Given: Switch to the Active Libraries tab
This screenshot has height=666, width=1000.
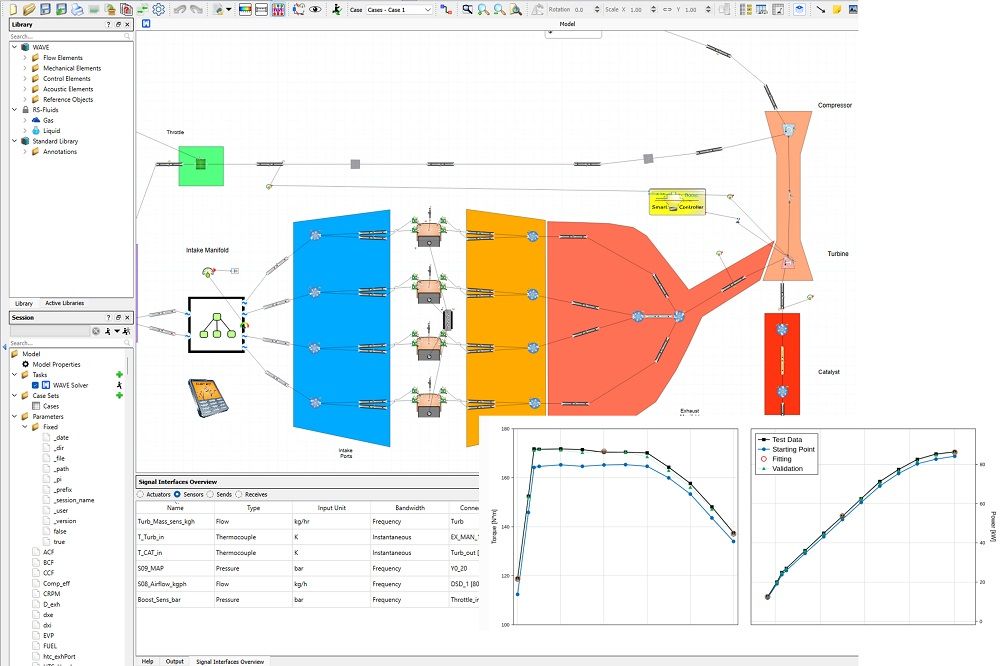Looking at the screenshot, I should (x=64, y=303).
